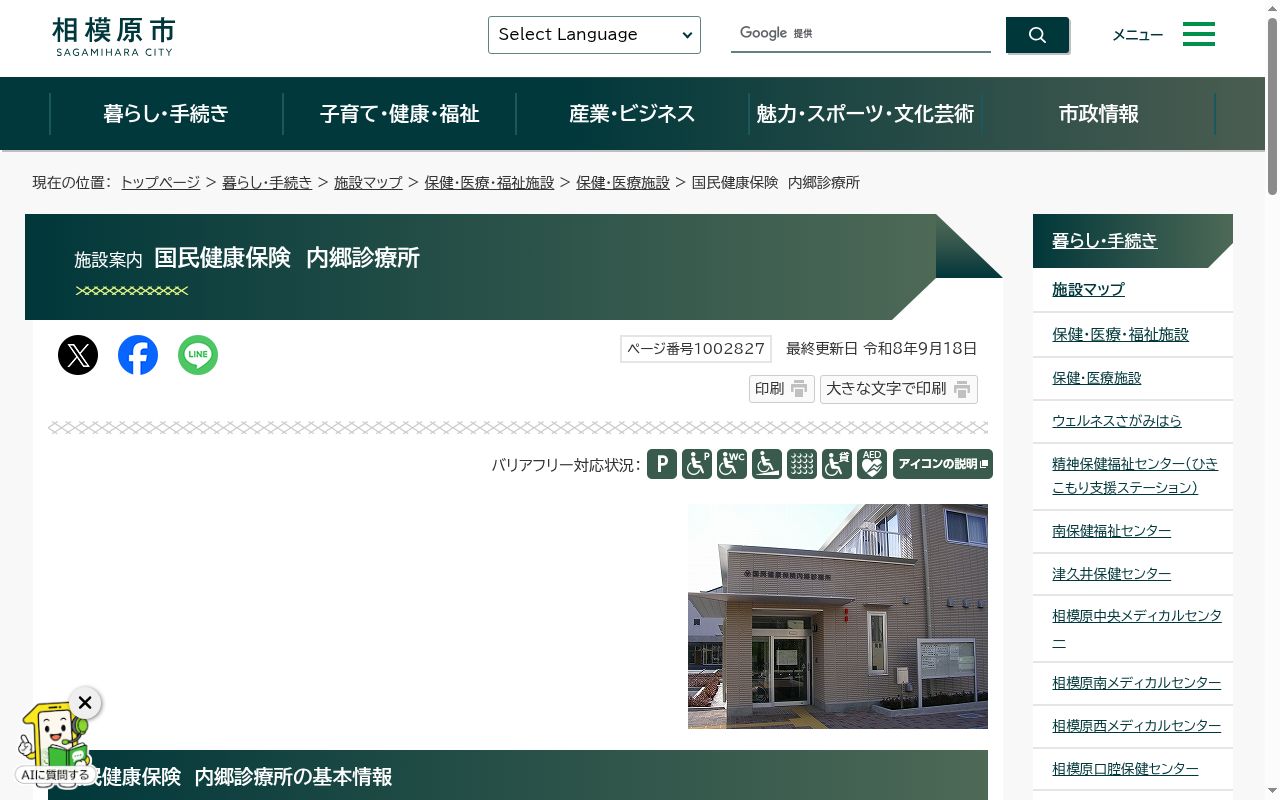Open 相模原南メディカルセンター sidebar link
The height and width of the screenshot is (800, 1280).
1136,683
